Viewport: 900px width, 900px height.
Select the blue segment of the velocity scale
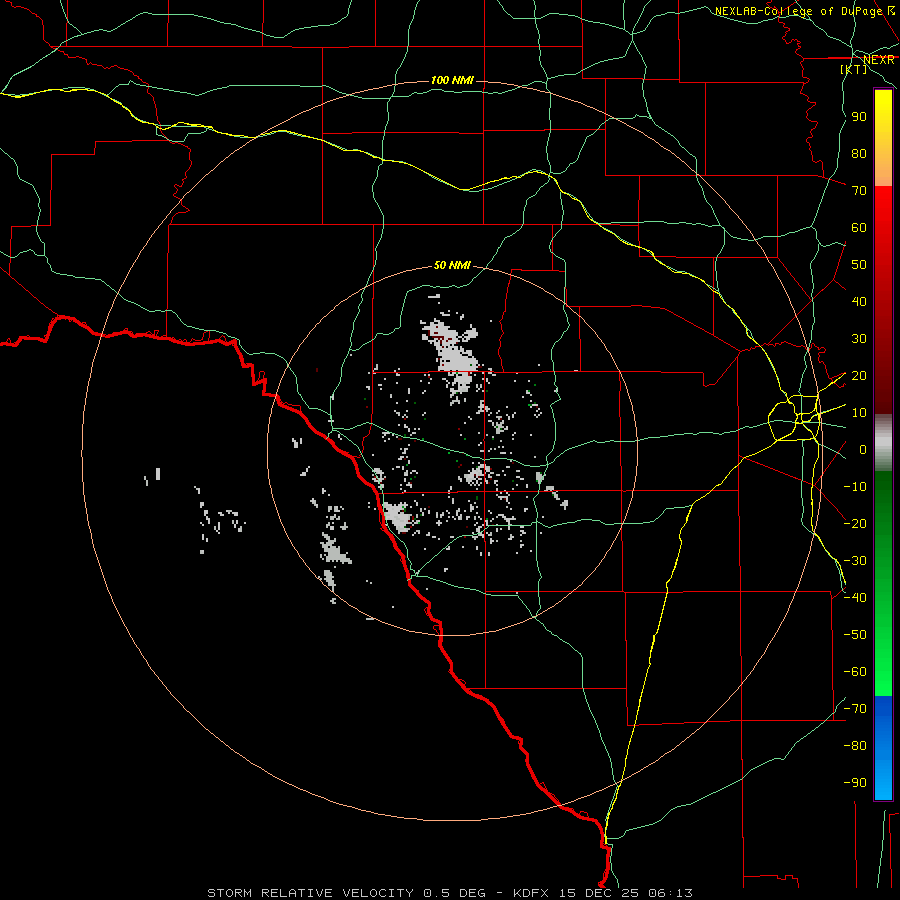pos(883,747)
